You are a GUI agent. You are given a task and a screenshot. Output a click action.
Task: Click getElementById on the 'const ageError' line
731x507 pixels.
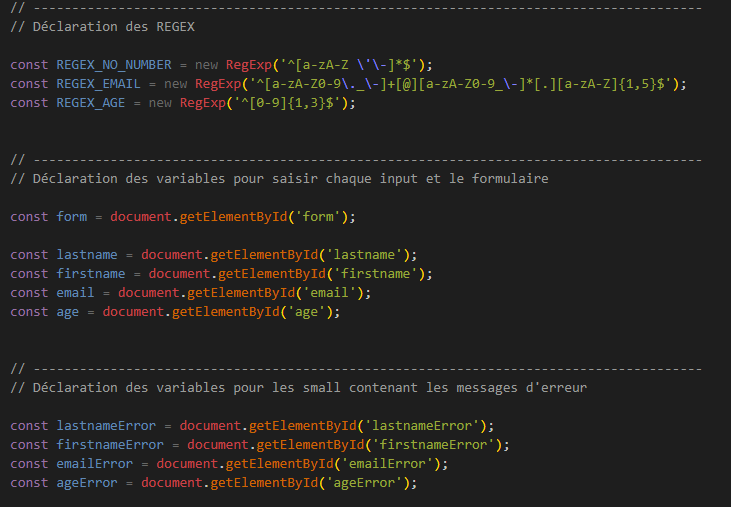264,483
